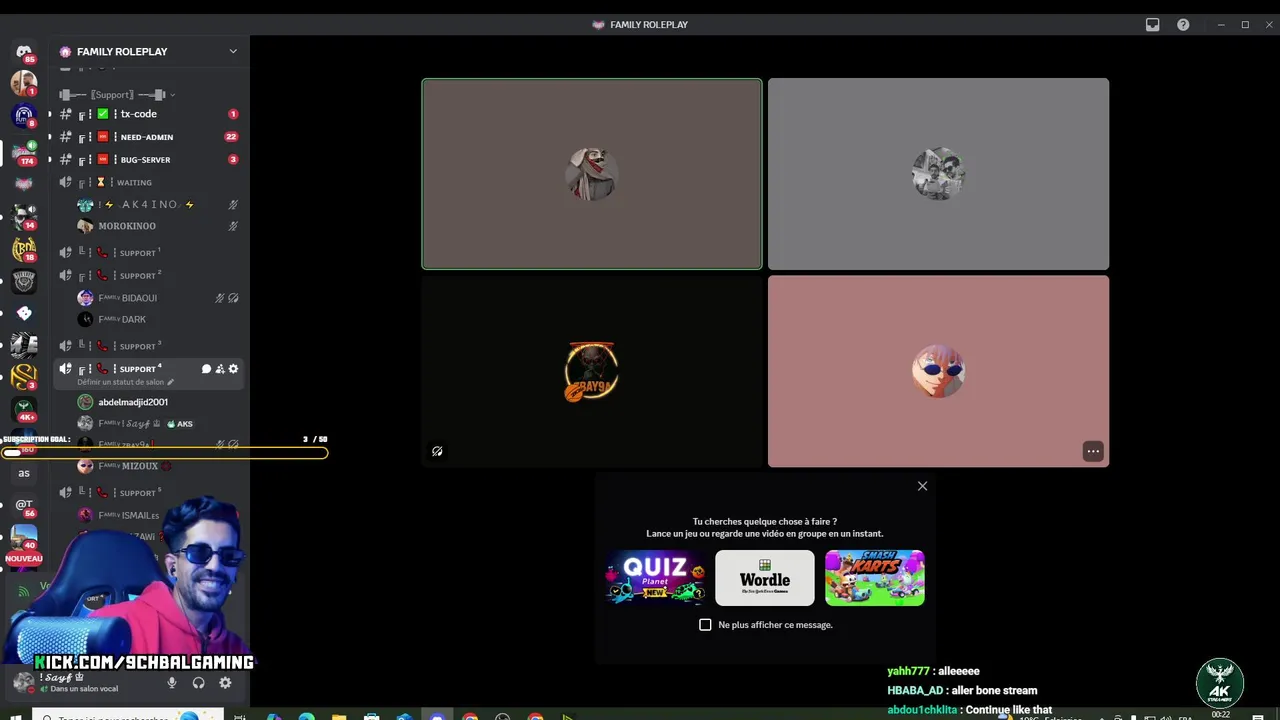Launch the Smash Karts activity
This screenshot has height=720, width=1280.
875,578
